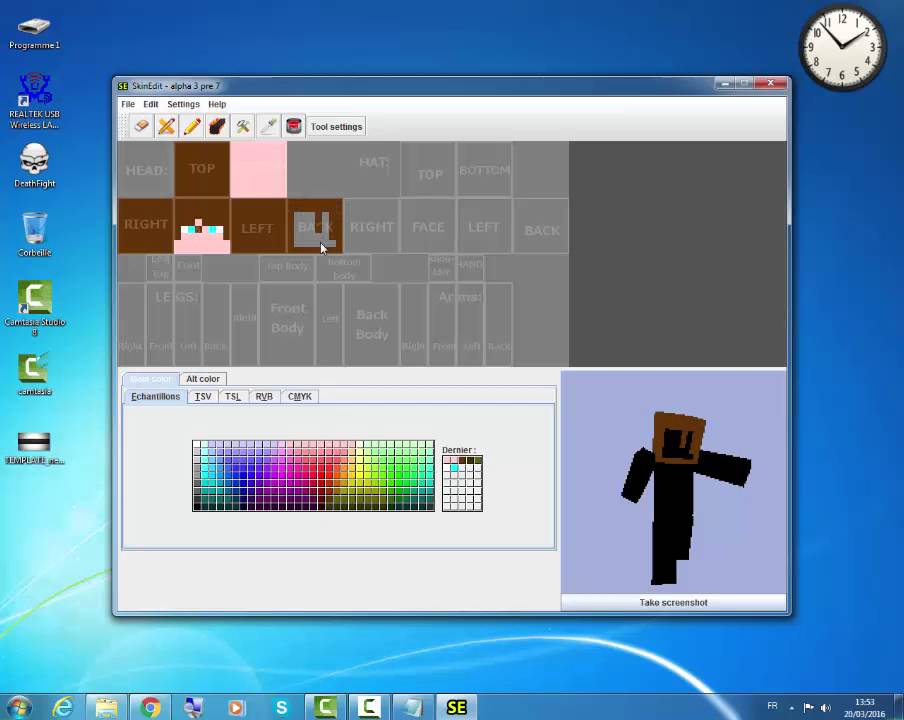Switch to the TSL color tab
904x720 pixels.
(x=233, y=397)
